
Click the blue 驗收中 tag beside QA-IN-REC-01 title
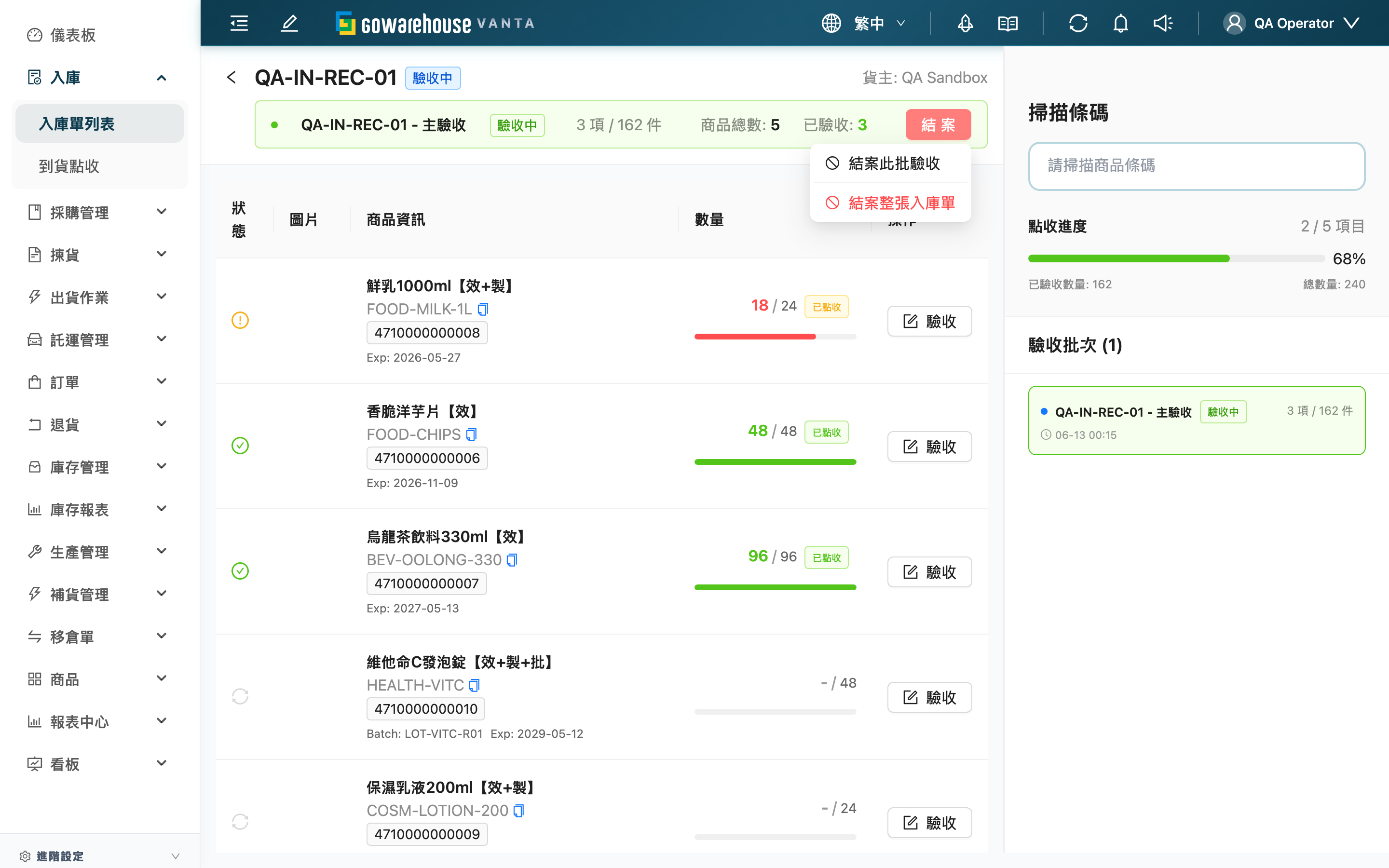tap(433, 78)
